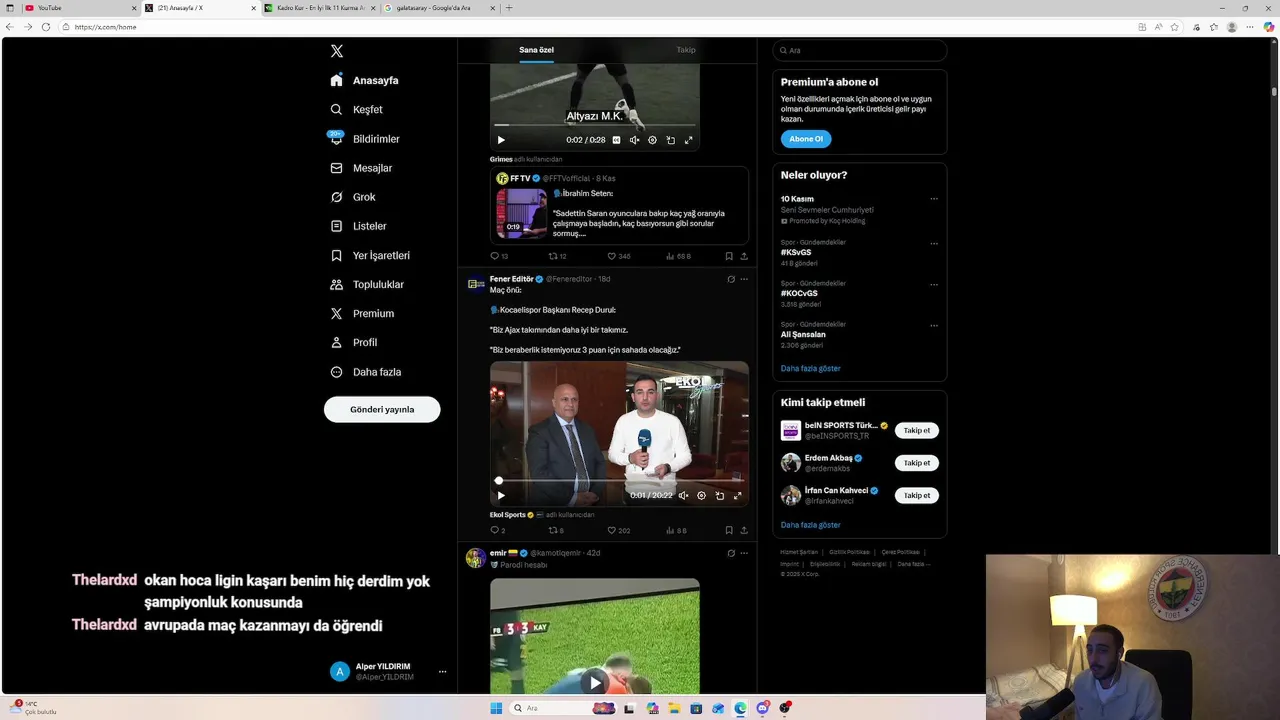The width and height of the screenshot is (1280, 720).
Task: Play the Ekol Sports 20:22 video
Action: [x=501, y=495]
